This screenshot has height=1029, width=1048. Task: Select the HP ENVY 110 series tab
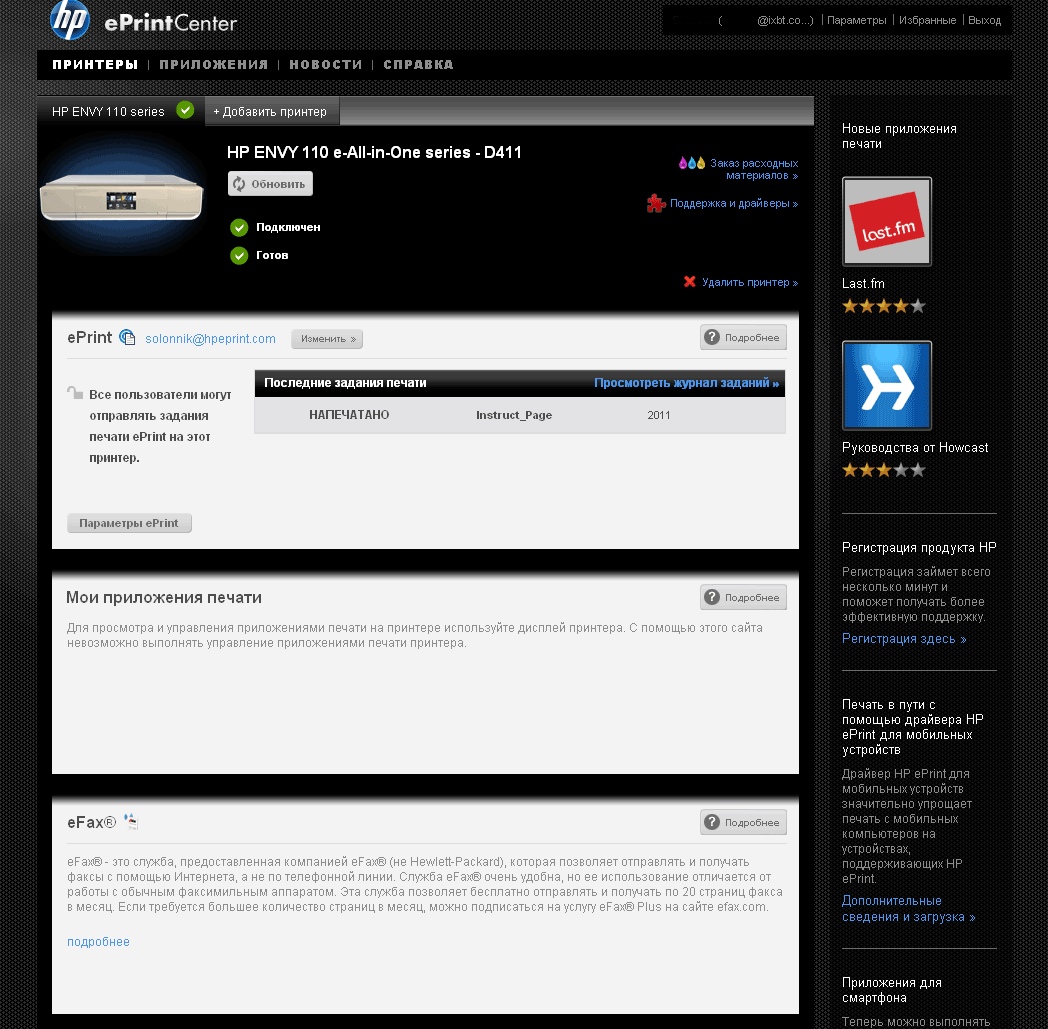click(121, 111)
